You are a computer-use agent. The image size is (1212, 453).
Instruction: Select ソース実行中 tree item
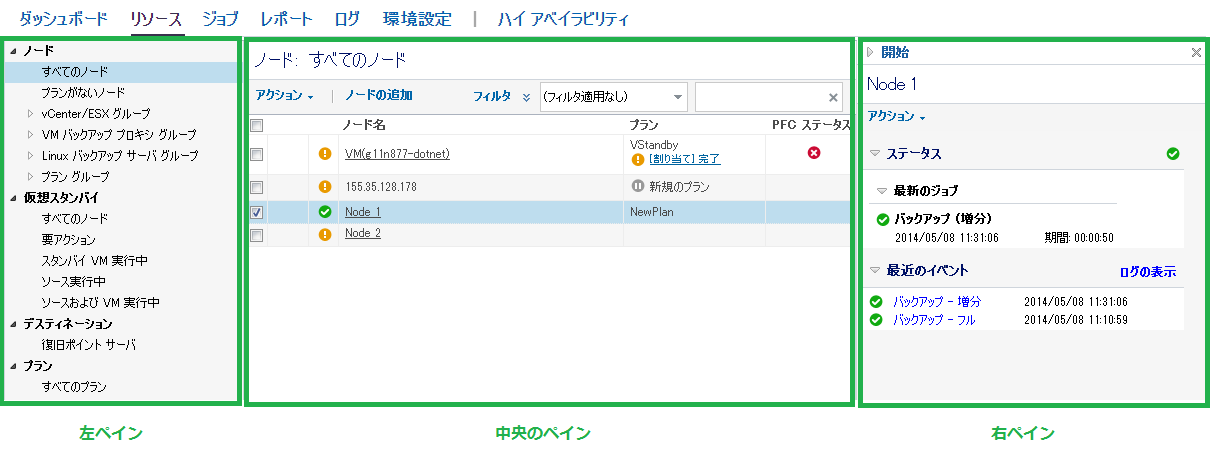tap(73, 282)
